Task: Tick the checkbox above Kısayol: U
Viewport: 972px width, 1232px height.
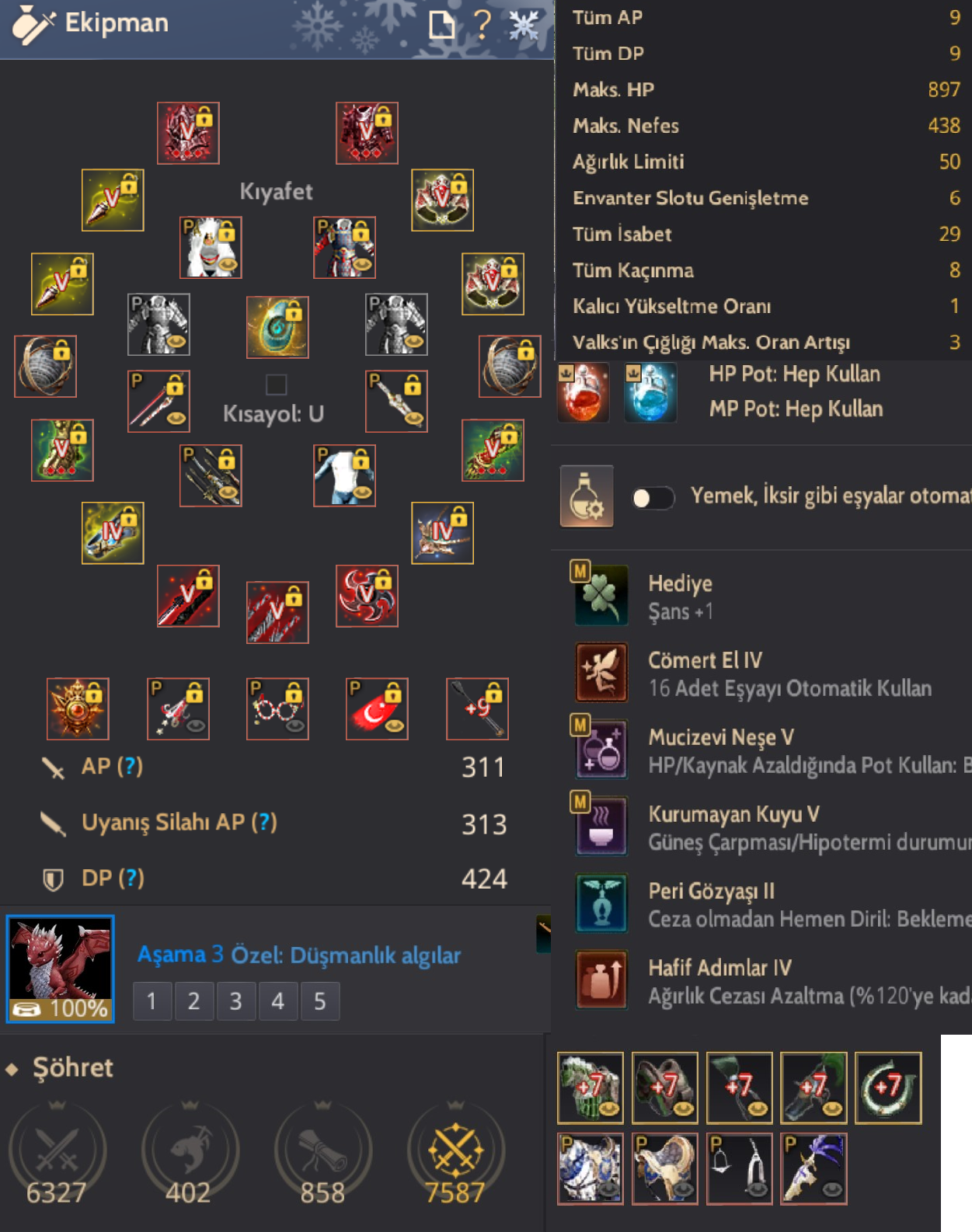Action: [x=276, y=385]
